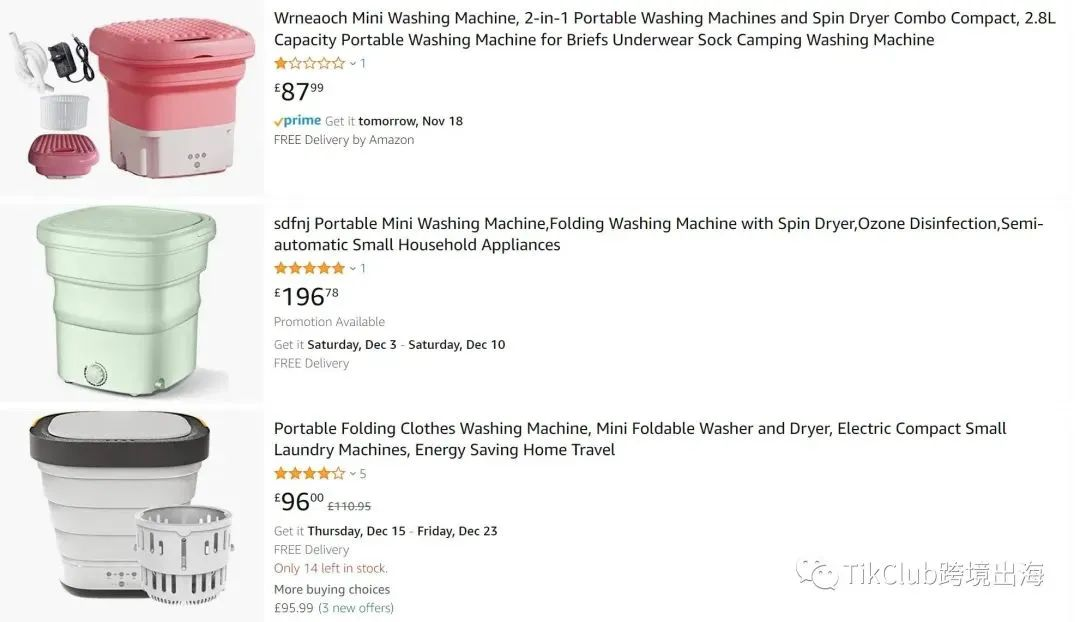Open the 5 reviews count link

tap(363, 473)
